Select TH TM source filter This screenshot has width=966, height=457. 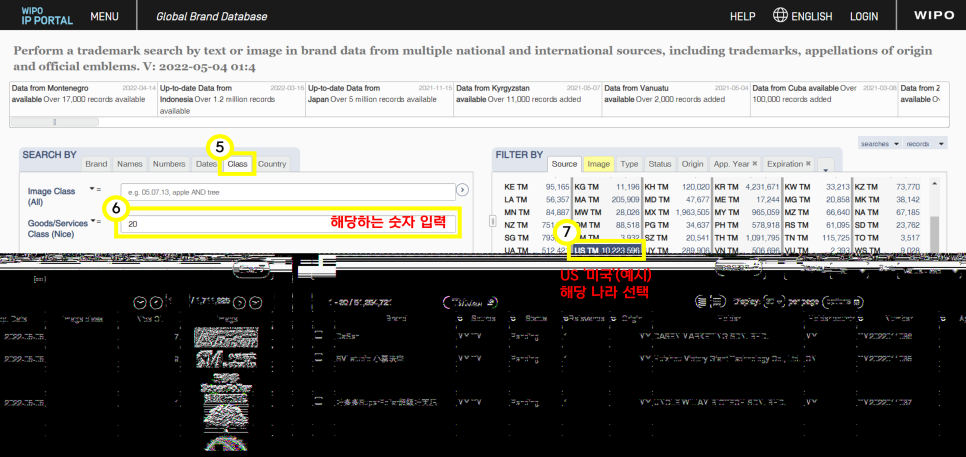[747, 238]
